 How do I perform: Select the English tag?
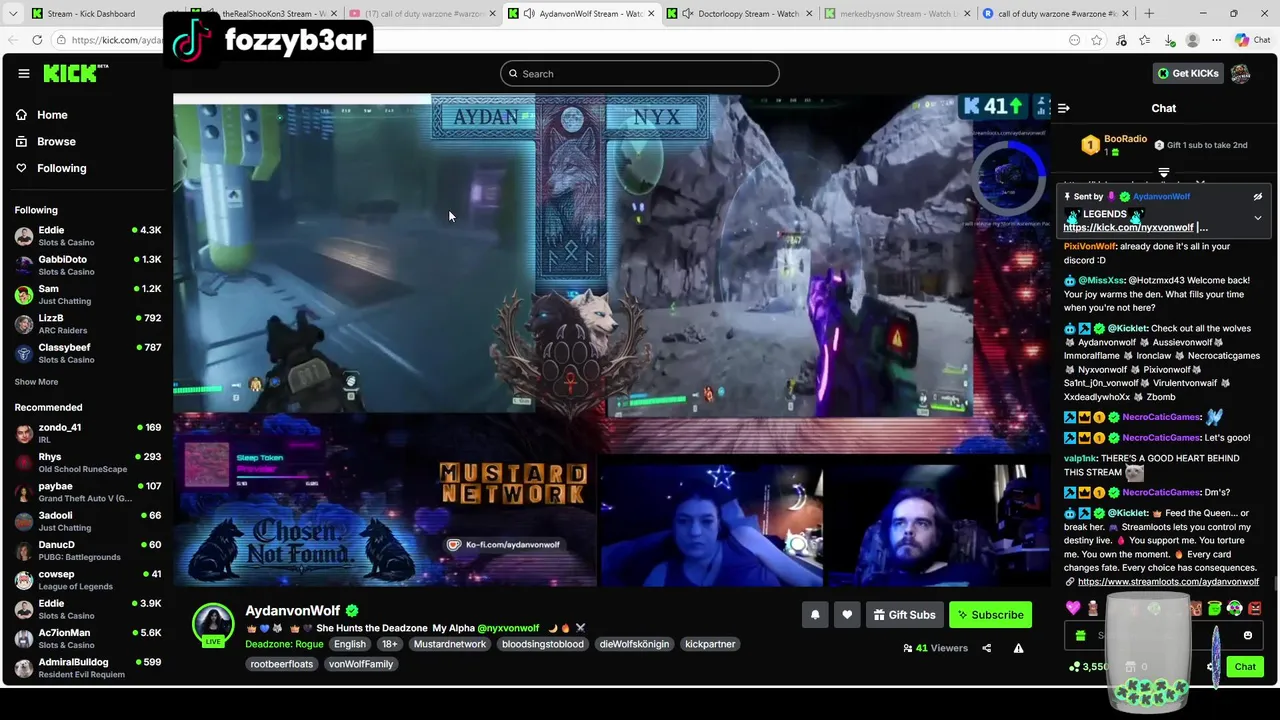(x=350, y=644)
